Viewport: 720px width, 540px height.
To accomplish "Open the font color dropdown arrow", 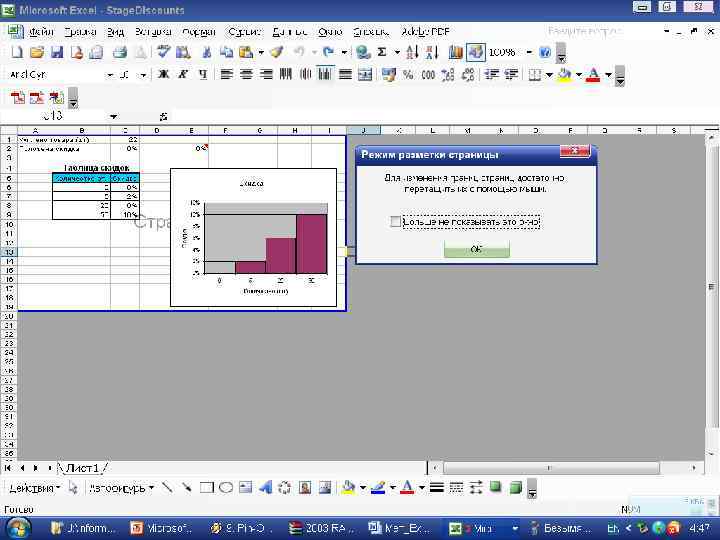I will 608,75.
